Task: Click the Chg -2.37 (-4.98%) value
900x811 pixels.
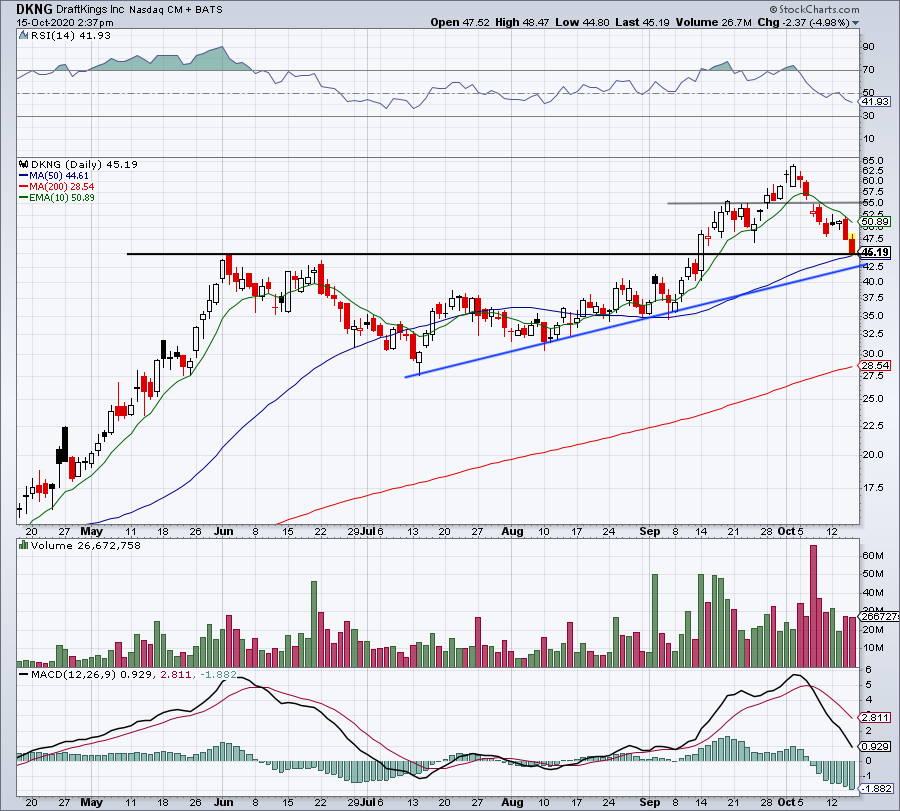Action: tap(803, 22)
